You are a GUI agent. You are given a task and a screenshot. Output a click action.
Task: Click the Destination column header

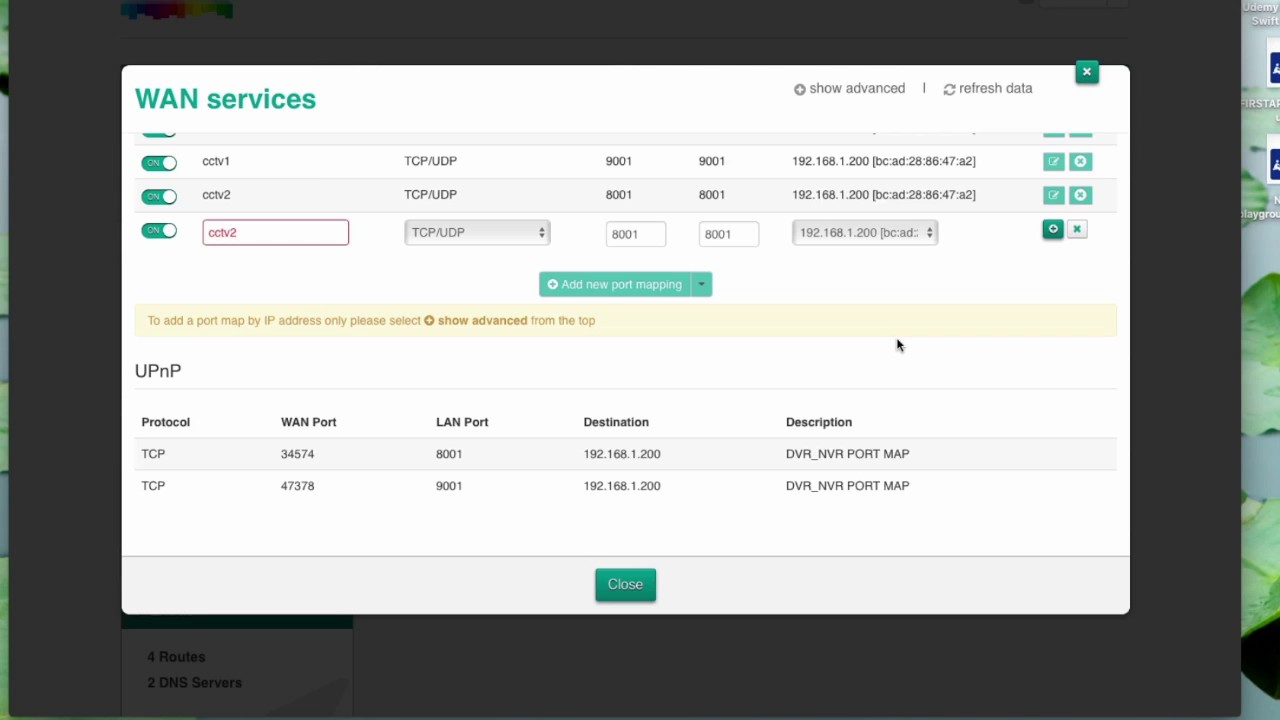(x=616, y=422)
